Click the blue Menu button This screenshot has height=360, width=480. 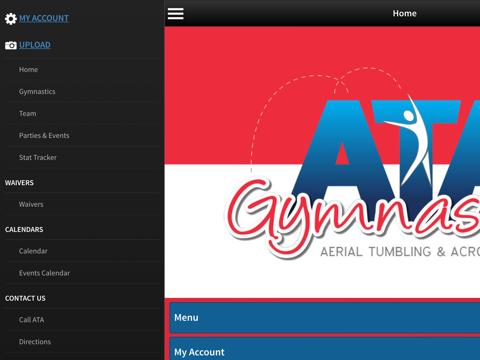[325, 318]
